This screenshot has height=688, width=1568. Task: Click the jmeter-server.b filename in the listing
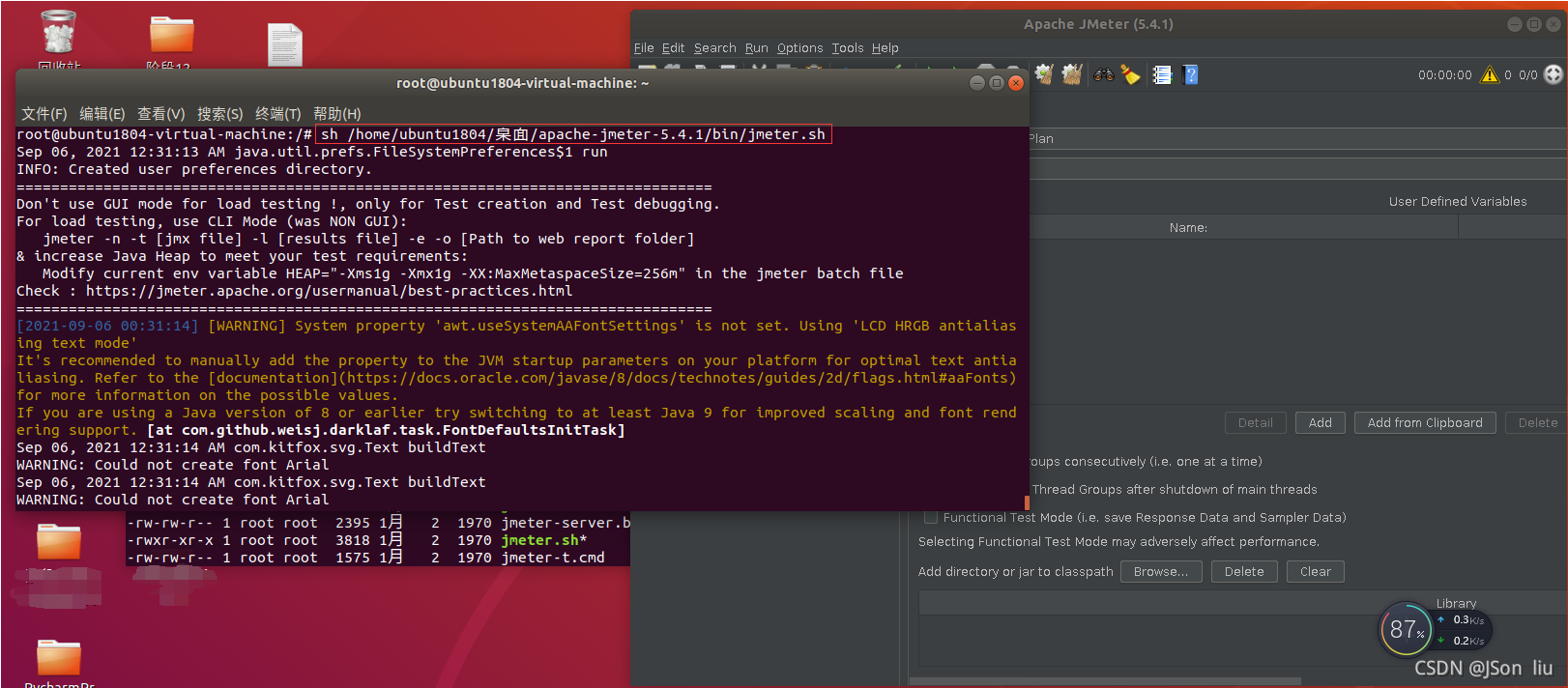point(566,523)
